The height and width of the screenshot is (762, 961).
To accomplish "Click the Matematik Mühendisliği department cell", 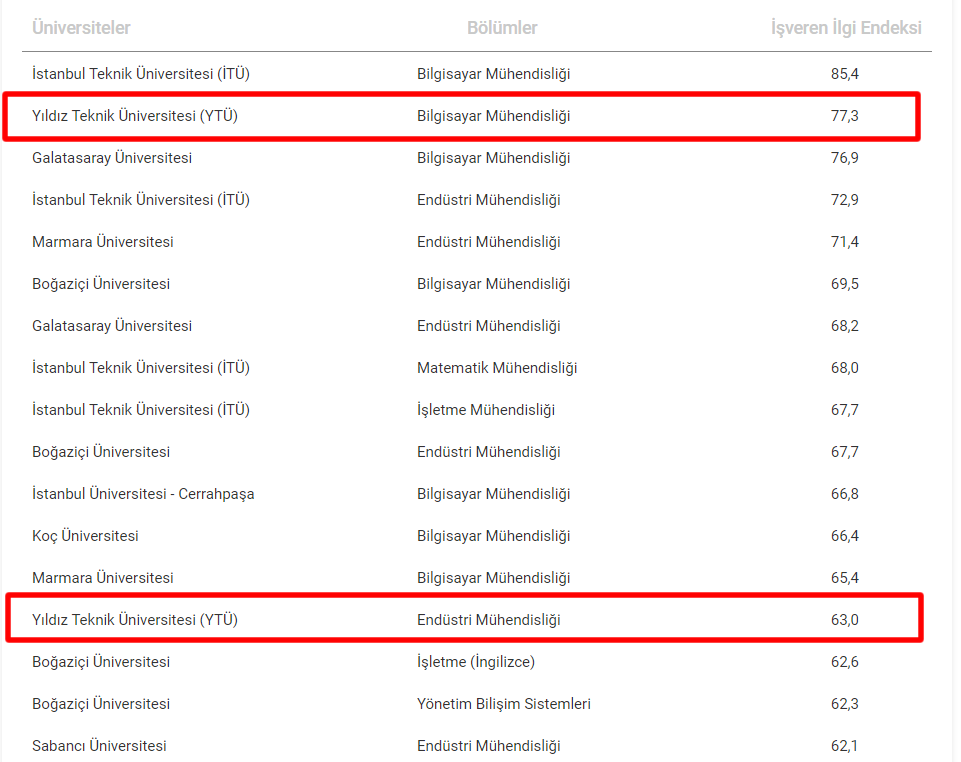I will (x=497, y=368).
